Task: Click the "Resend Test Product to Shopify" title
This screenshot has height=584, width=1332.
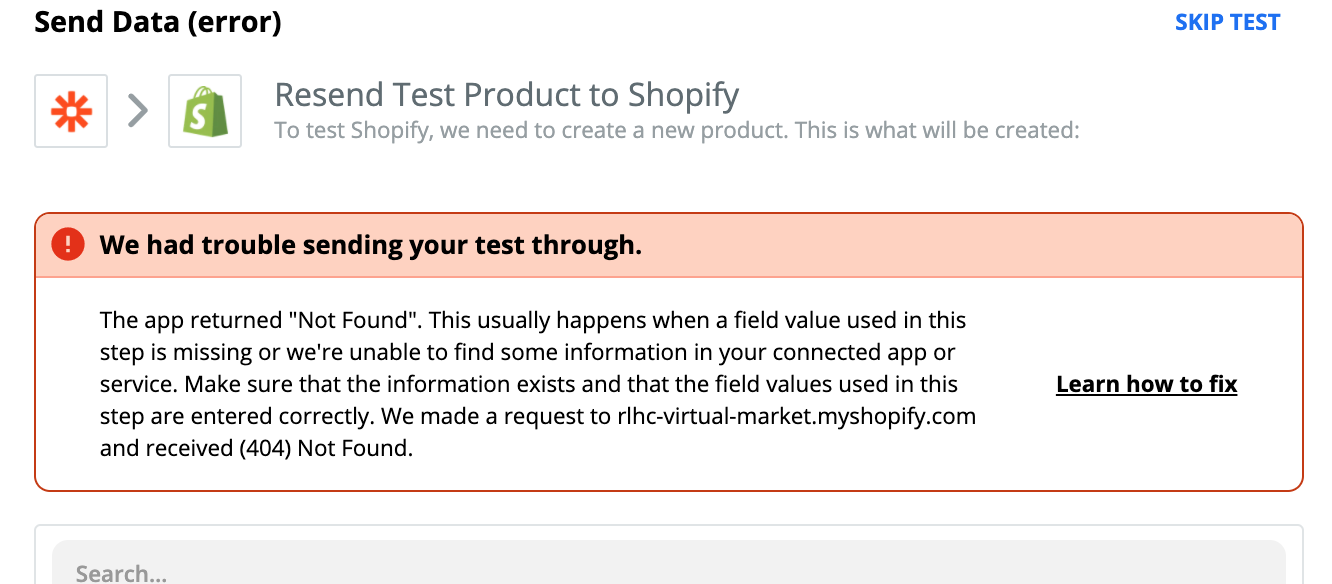Action: pyautogui.click(x=507, y=95)
